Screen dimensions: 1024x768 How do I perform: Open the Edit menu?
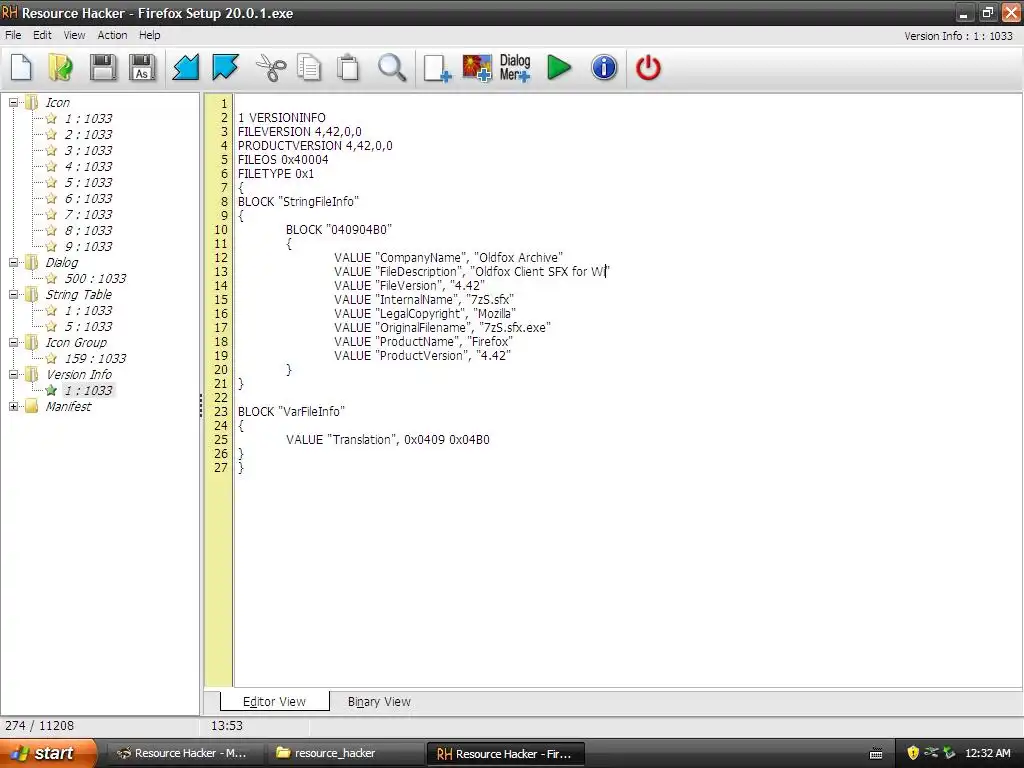[42, 35]
